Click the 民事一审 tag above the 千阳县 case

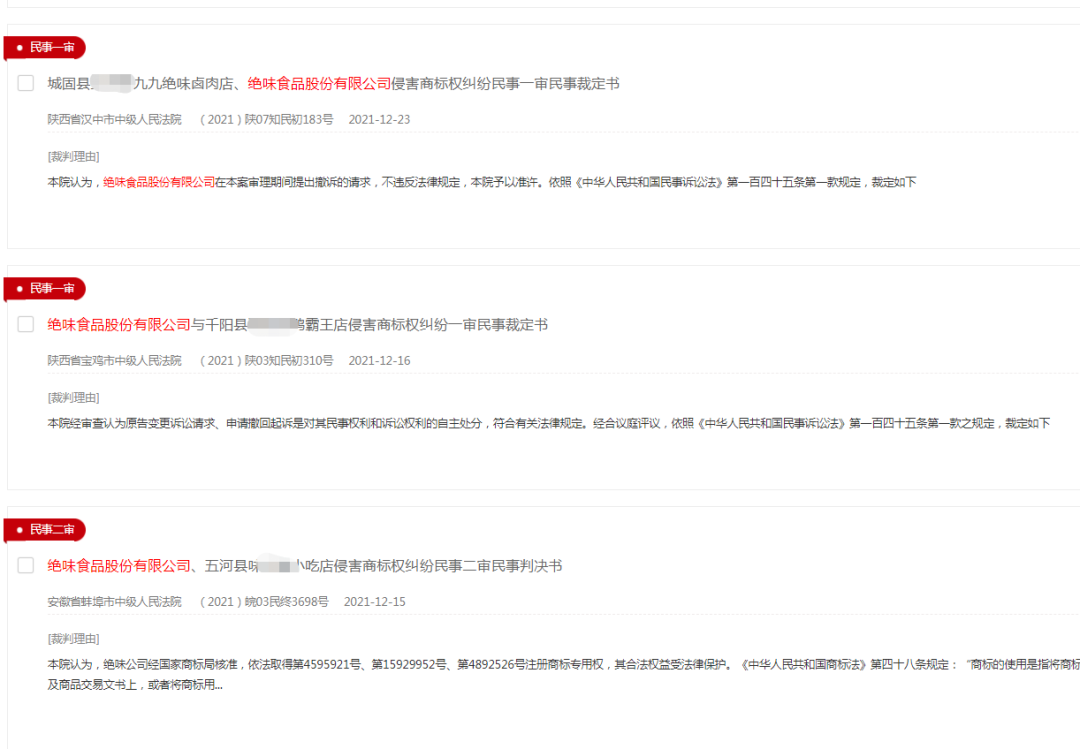pos(45,288)
